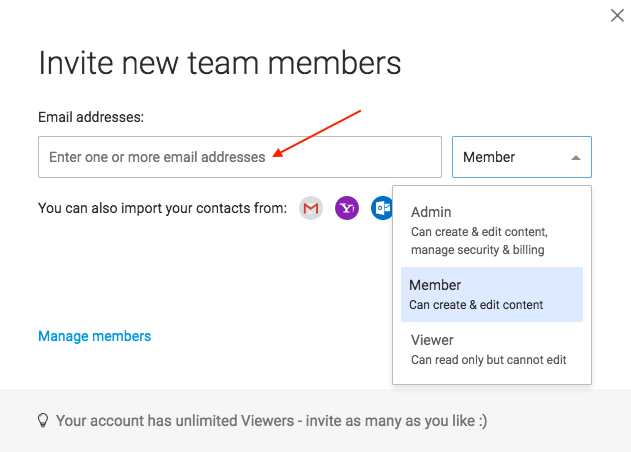Click "You can also import your contacts from" text
Screen dimensions: 631x452
163,208
